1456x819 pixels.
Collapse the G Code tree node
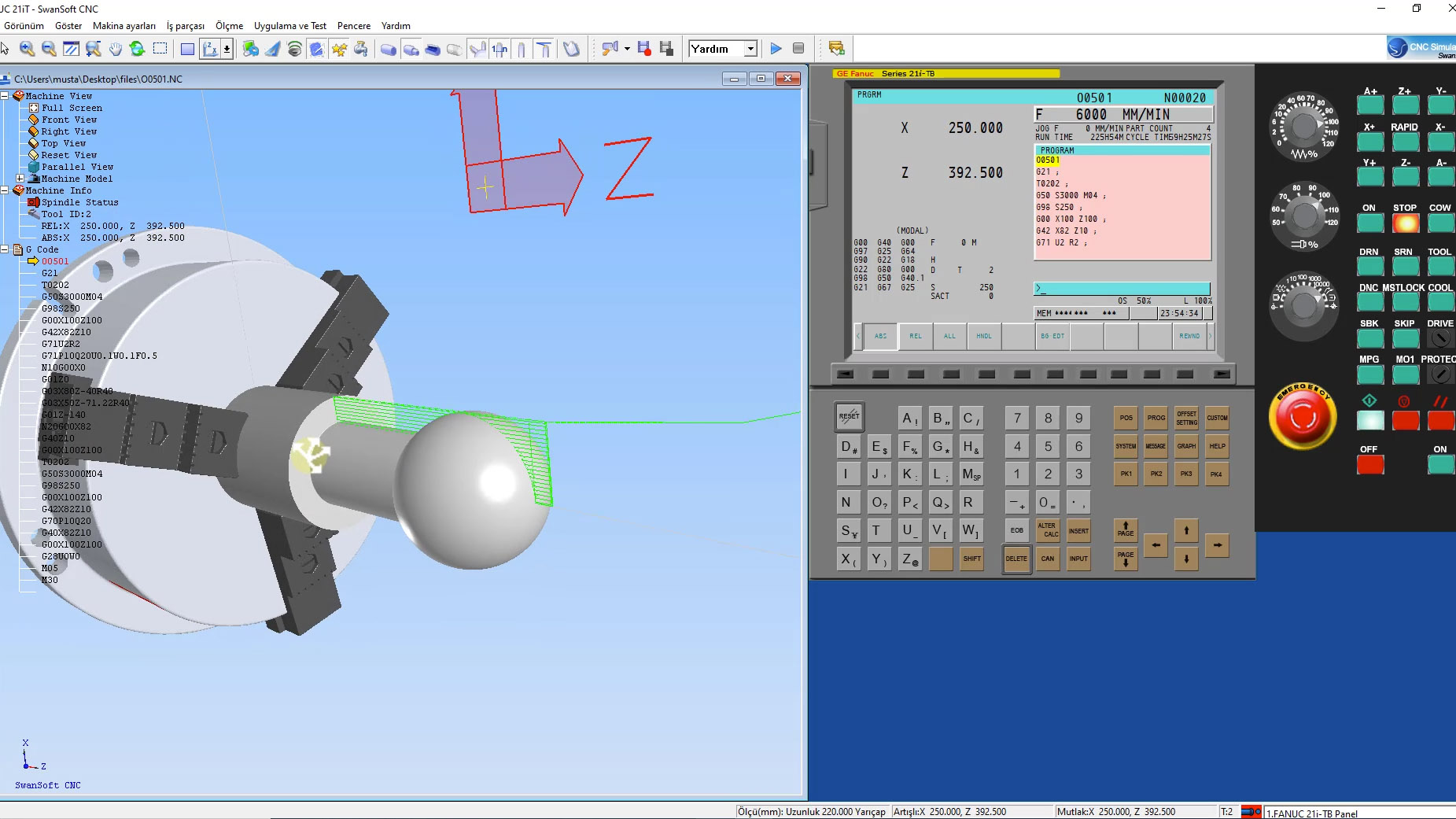pyautogui.click(x=5, y=249)
